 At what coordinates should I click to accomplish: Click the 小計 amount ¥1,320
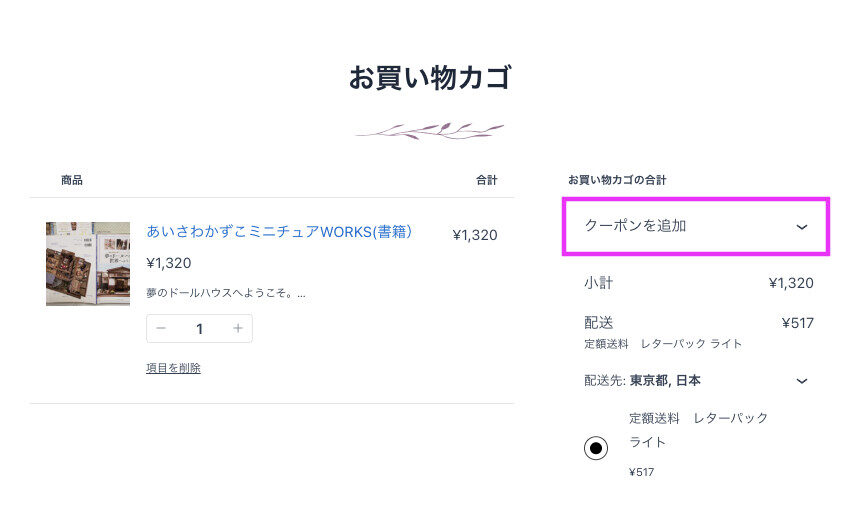[x=791, y=283]
